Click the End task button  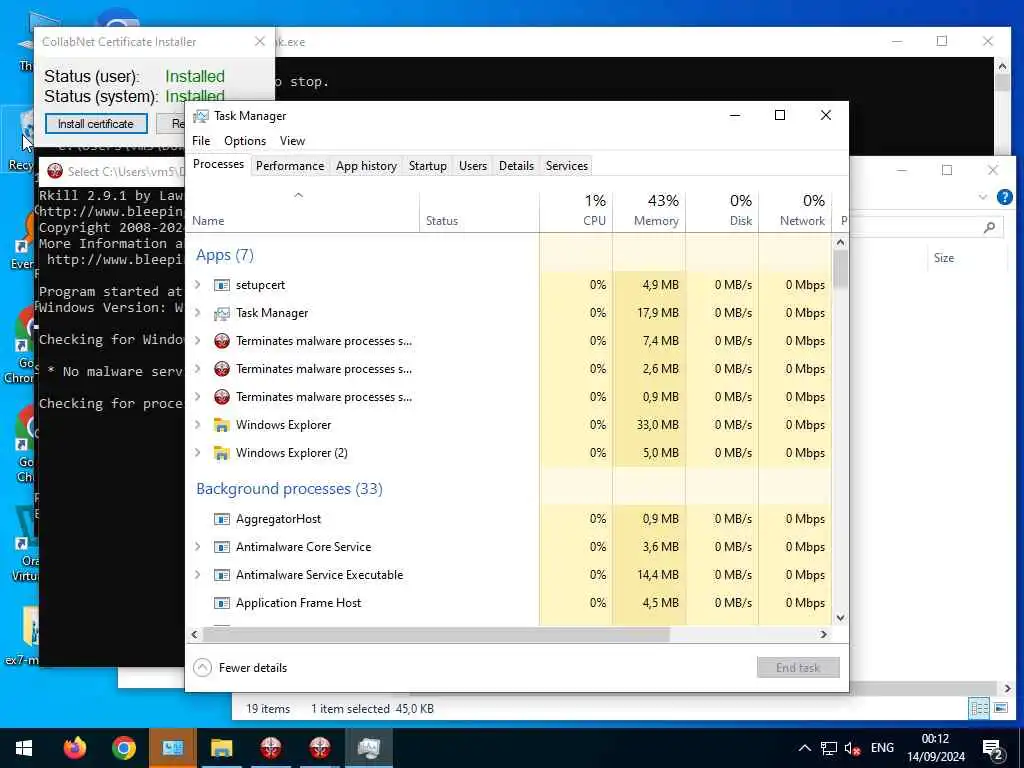[x=798, y=667]
